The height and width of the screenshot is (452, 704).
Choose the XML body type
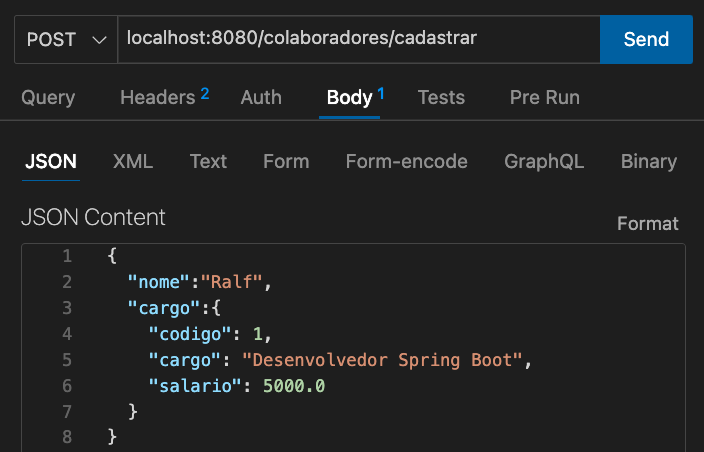coord(133,161)
